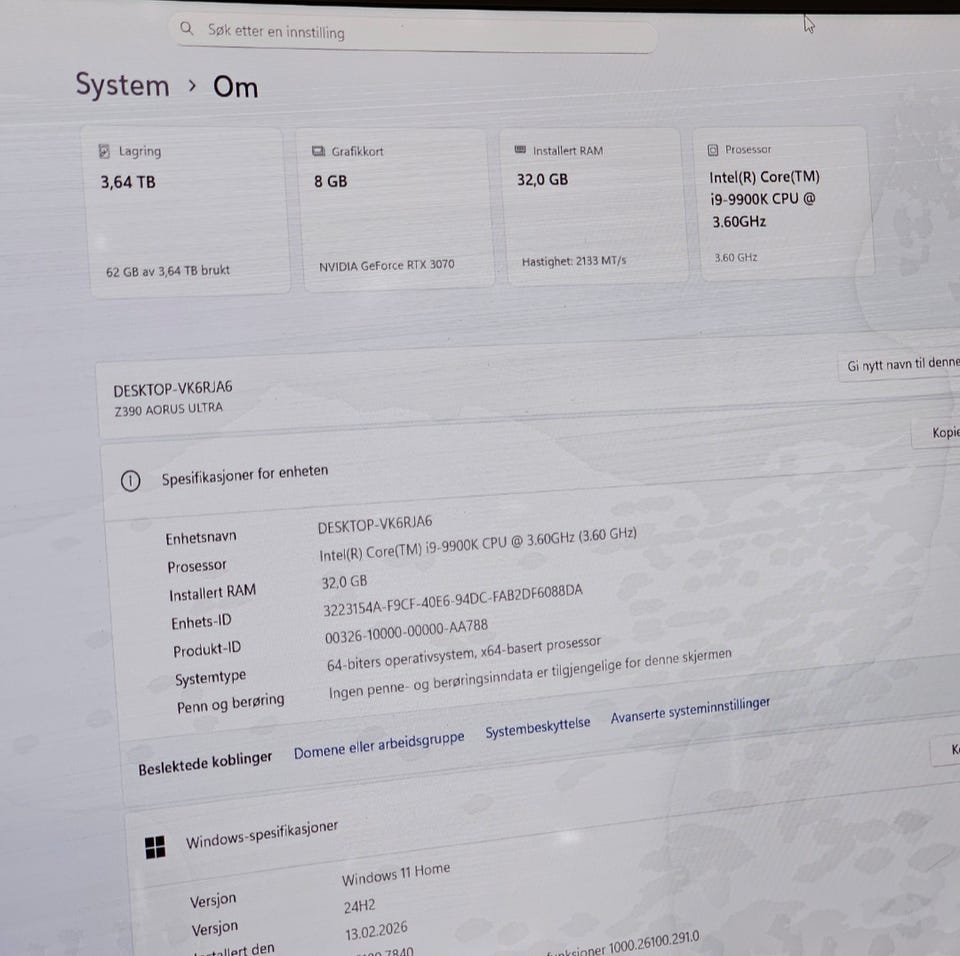Click the search magnifier icon
The image size is (960, 956).
[x=187, y=28]
